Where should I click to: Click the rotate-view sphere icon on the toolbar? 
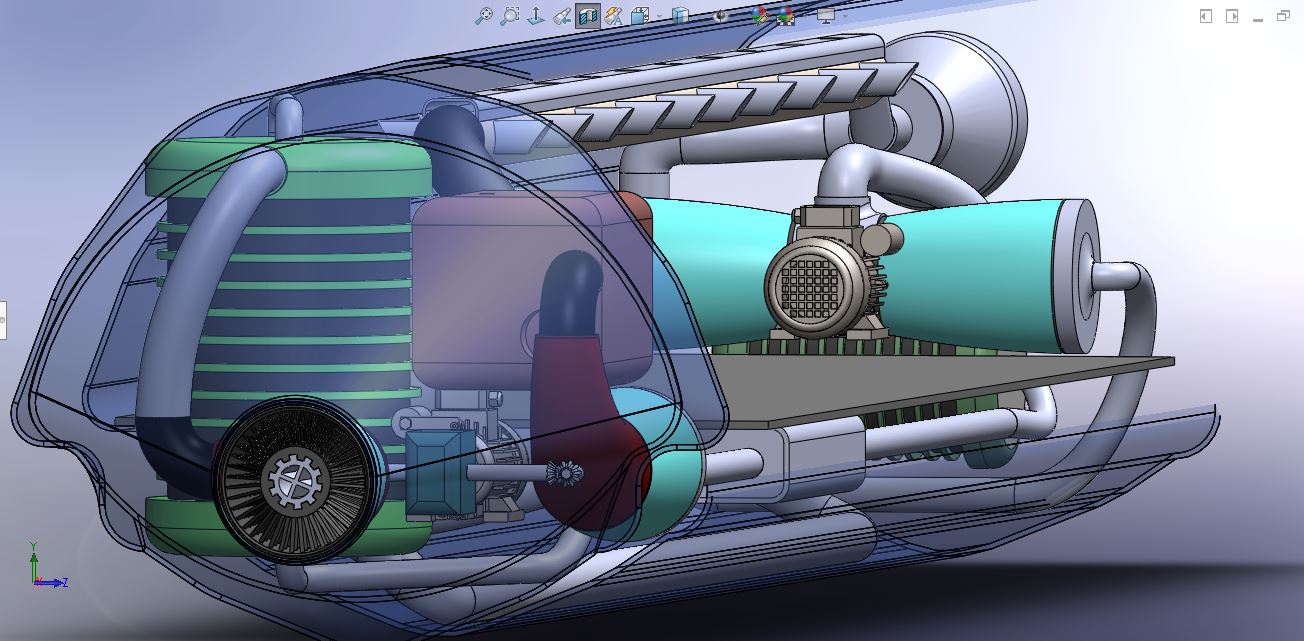(x=720, y=16)
